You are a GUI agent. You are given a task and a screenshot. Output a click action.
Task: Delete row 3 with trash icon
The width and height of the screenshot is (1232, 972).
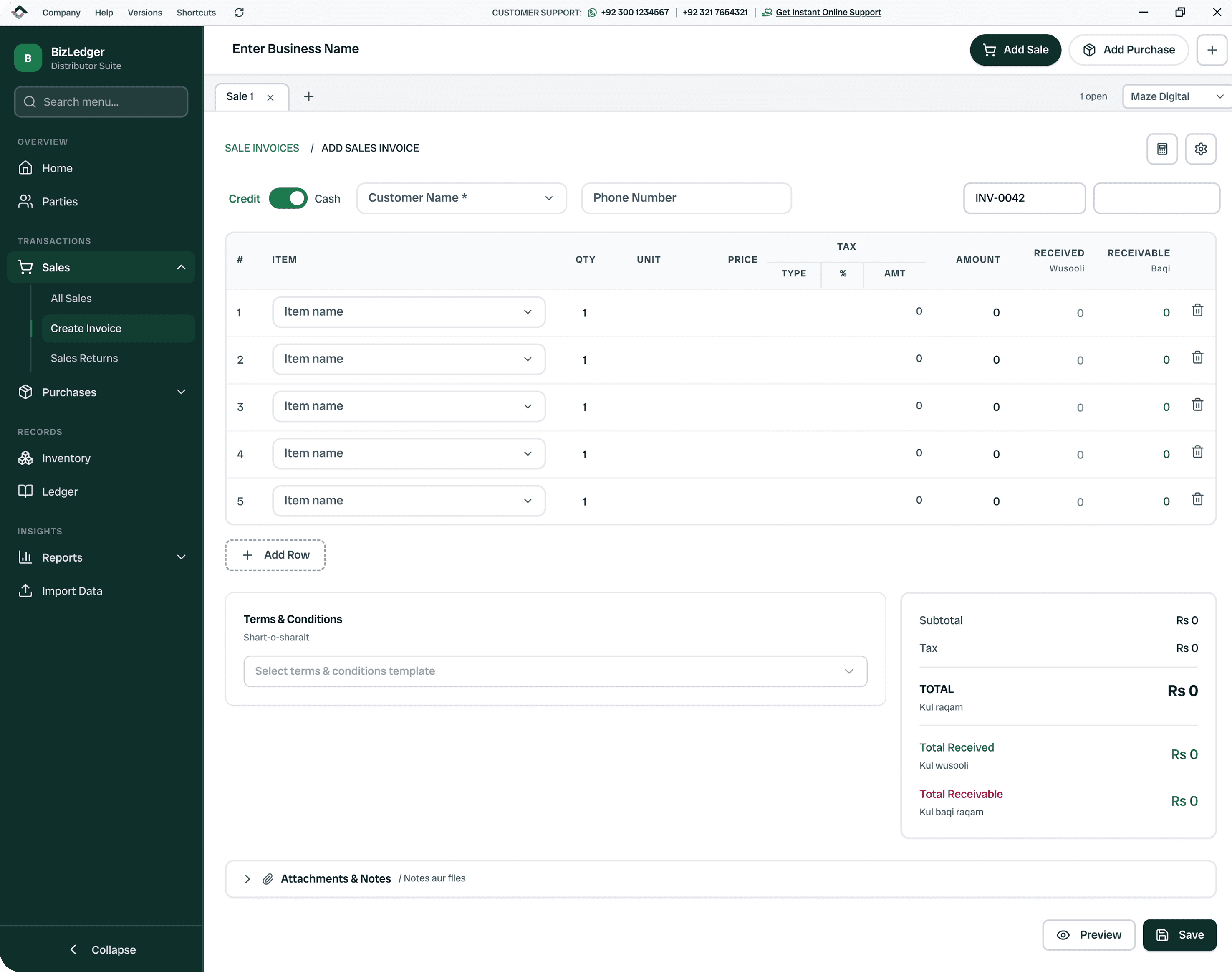tap(1197, 405)
